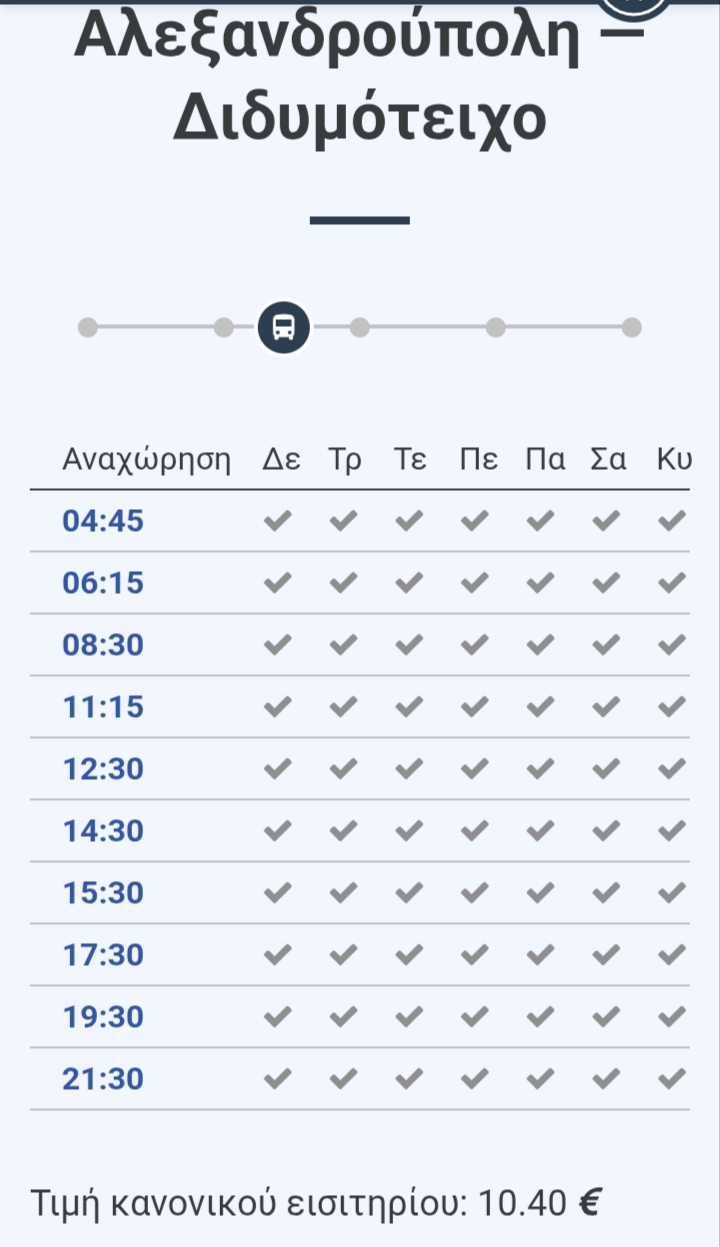Click the Αναχώρηση column header

146,461
